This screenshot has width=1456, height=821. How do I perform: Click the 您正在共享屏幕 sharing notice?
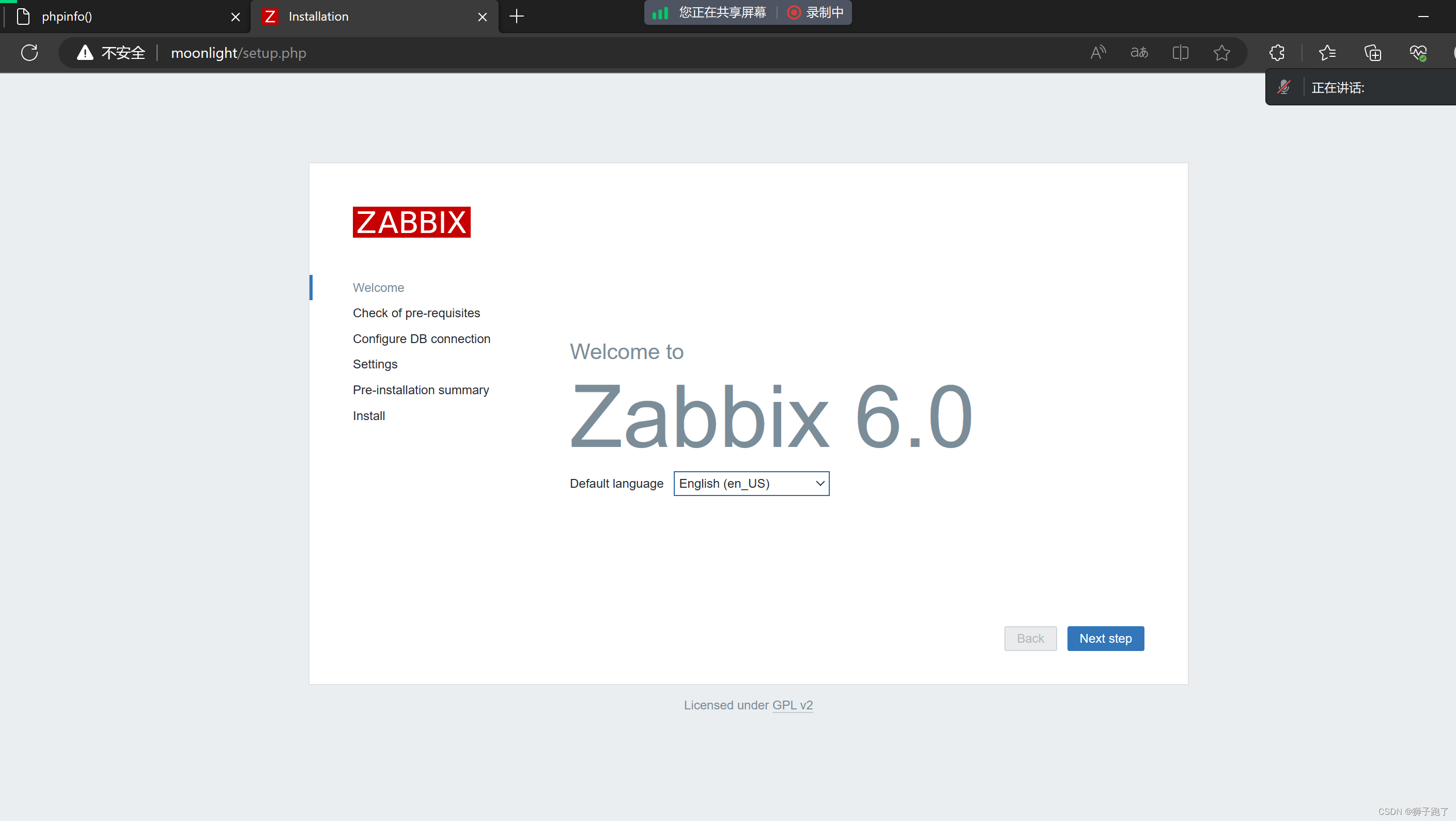point(722,12)
